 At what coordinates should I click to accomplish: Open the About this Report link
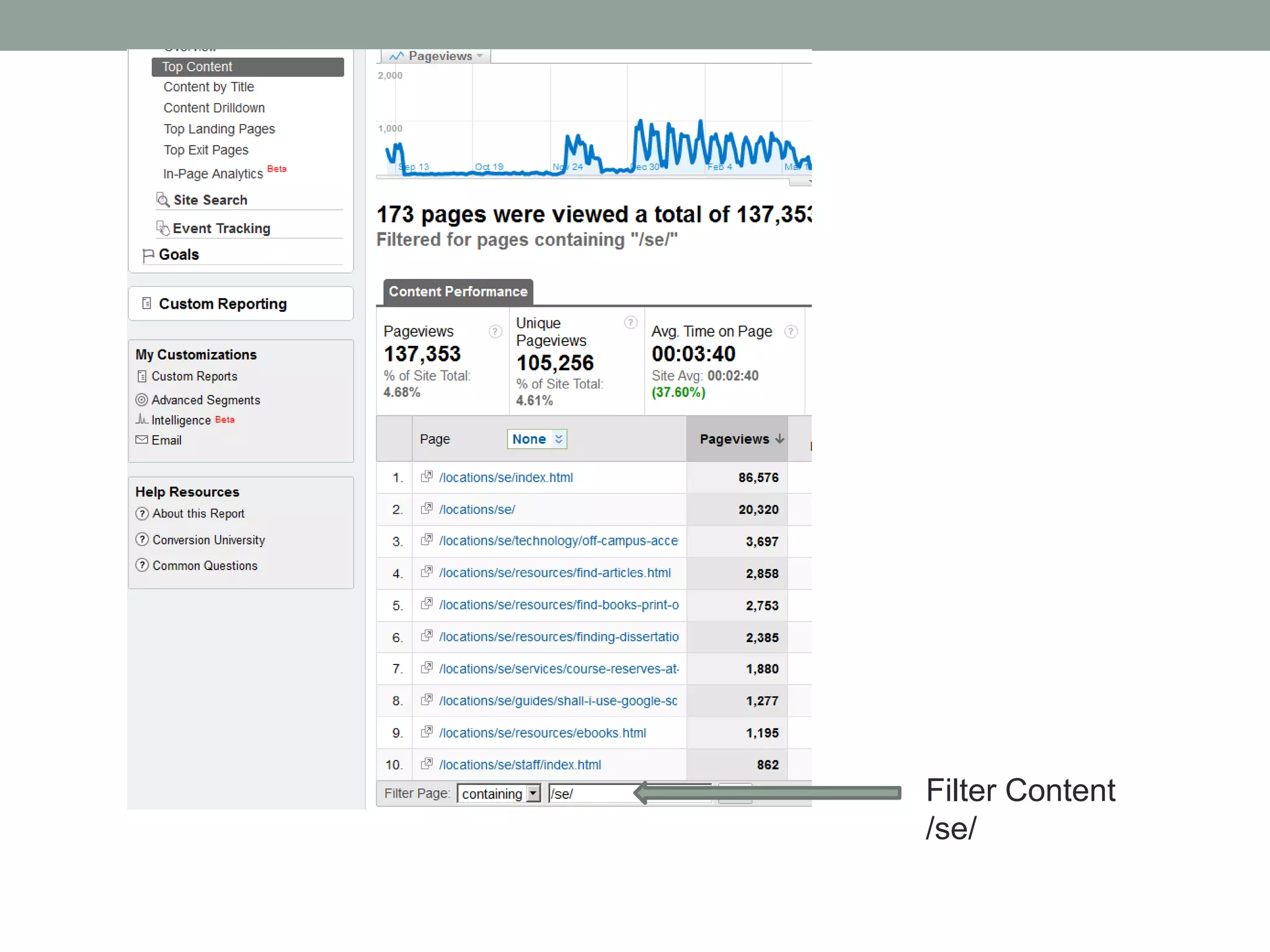click(x=198, y=514)
